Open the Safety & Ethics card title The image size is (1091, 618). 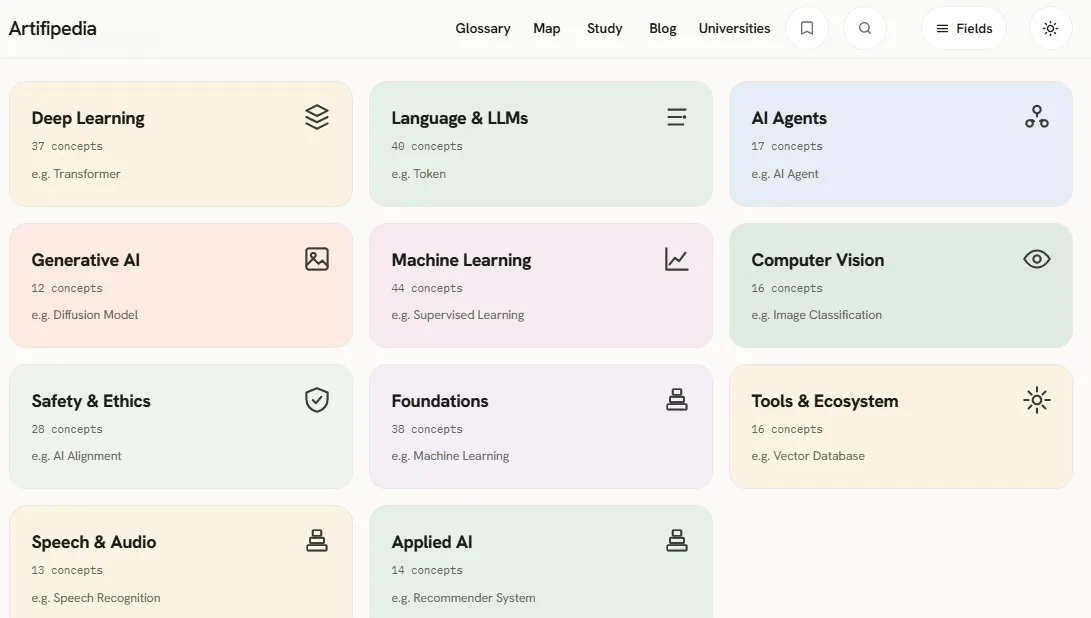(x=90, y=401)
